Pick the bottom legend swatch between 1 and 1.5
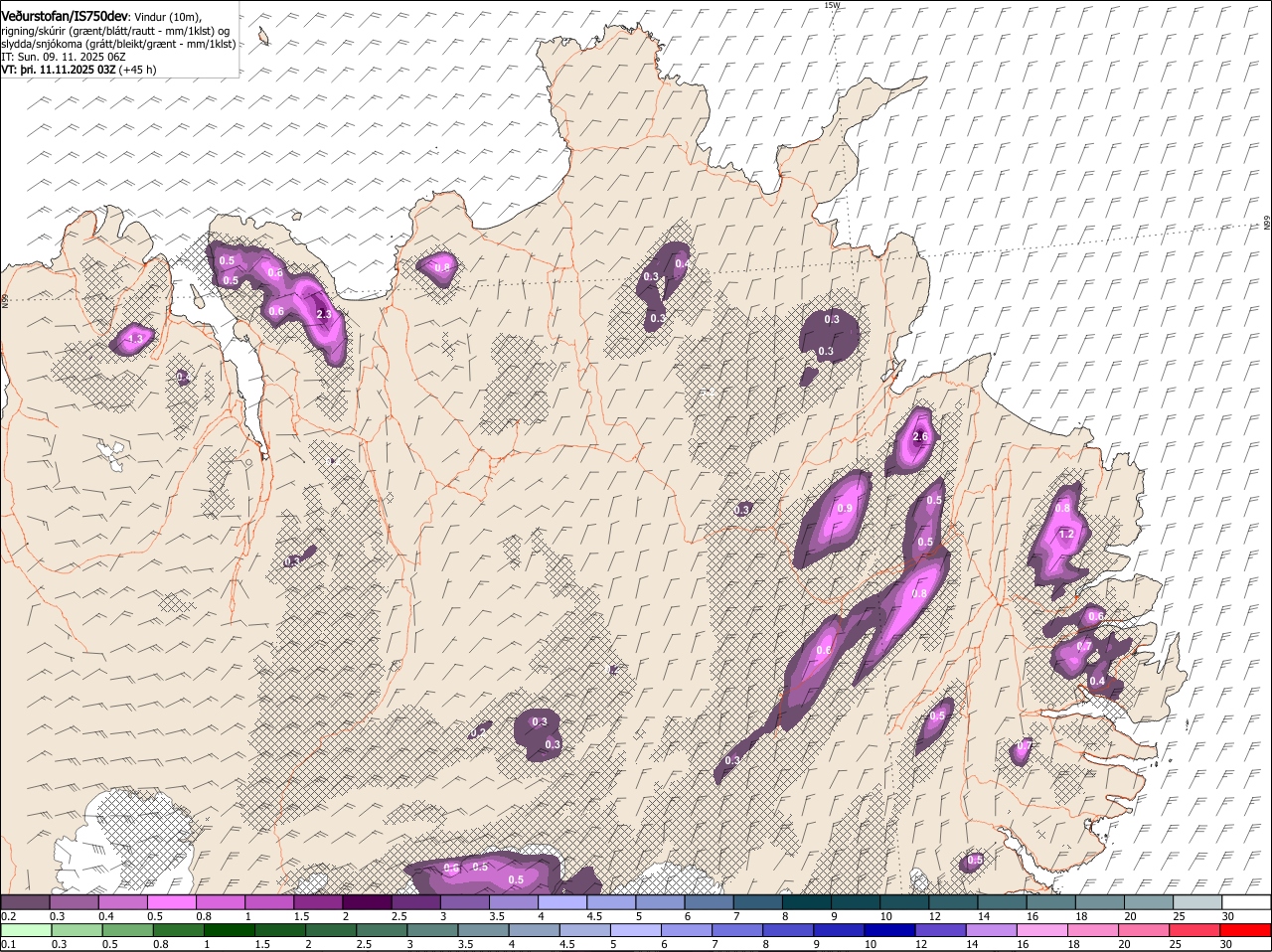This screenshot has width=1272, height=952. coord(229,930)
